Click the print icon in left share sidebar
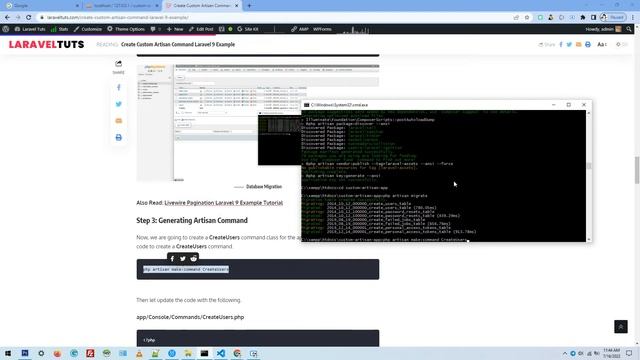The image size is (640, 360). [119, 138]
